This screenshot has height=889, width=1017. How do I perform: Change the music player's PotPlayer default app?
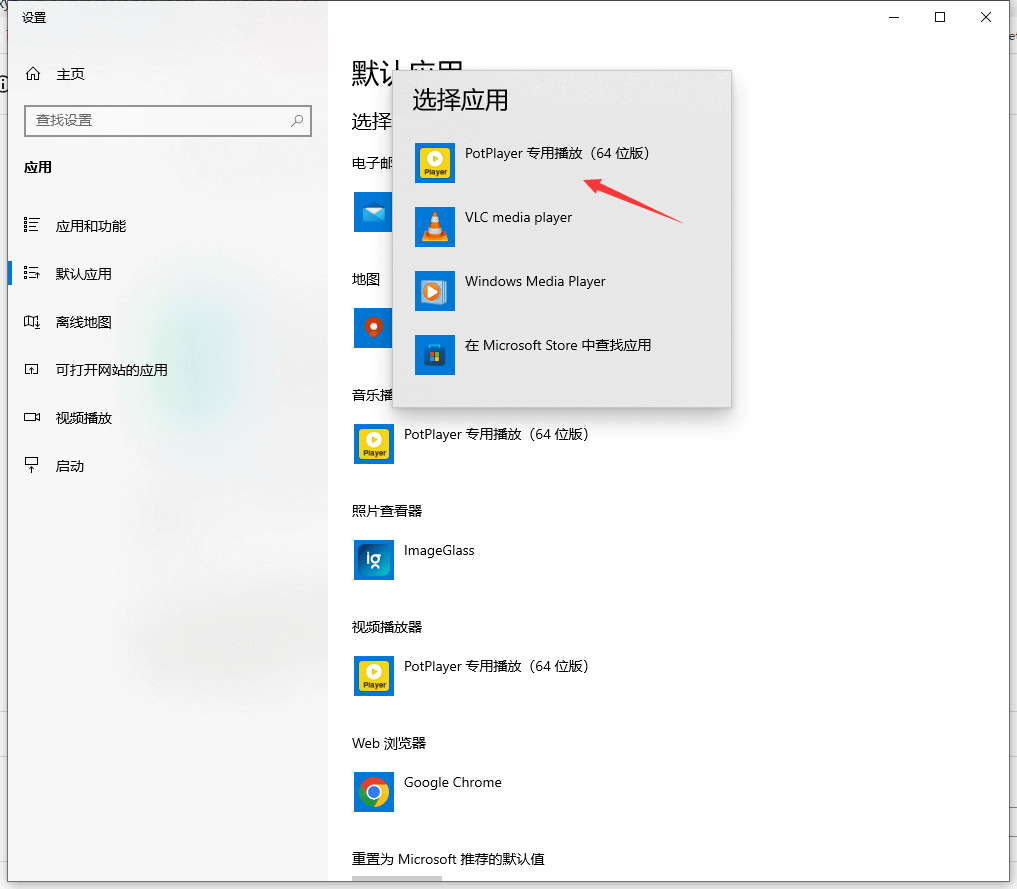(x=472, y=444)
